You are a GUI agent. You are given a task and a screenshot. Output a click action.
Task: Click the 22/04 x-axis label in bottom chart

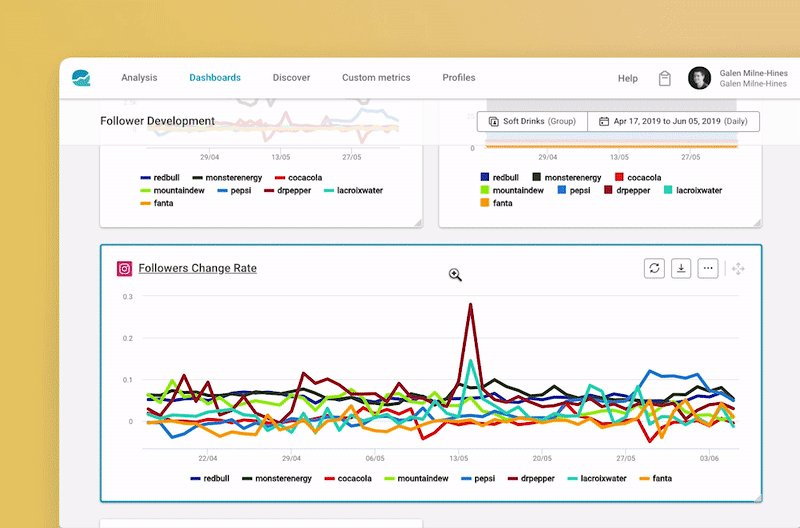click(x=208, y=458)
